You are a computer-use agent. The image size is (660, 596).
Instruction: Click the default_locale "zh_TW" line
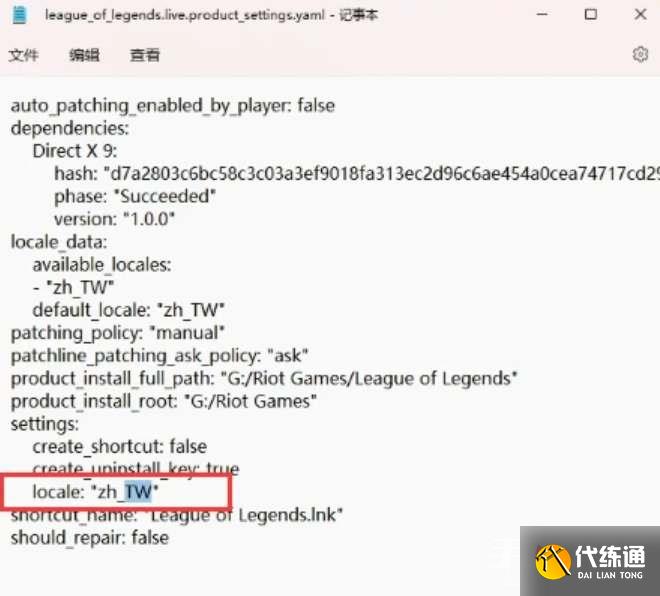click(128, 310)
